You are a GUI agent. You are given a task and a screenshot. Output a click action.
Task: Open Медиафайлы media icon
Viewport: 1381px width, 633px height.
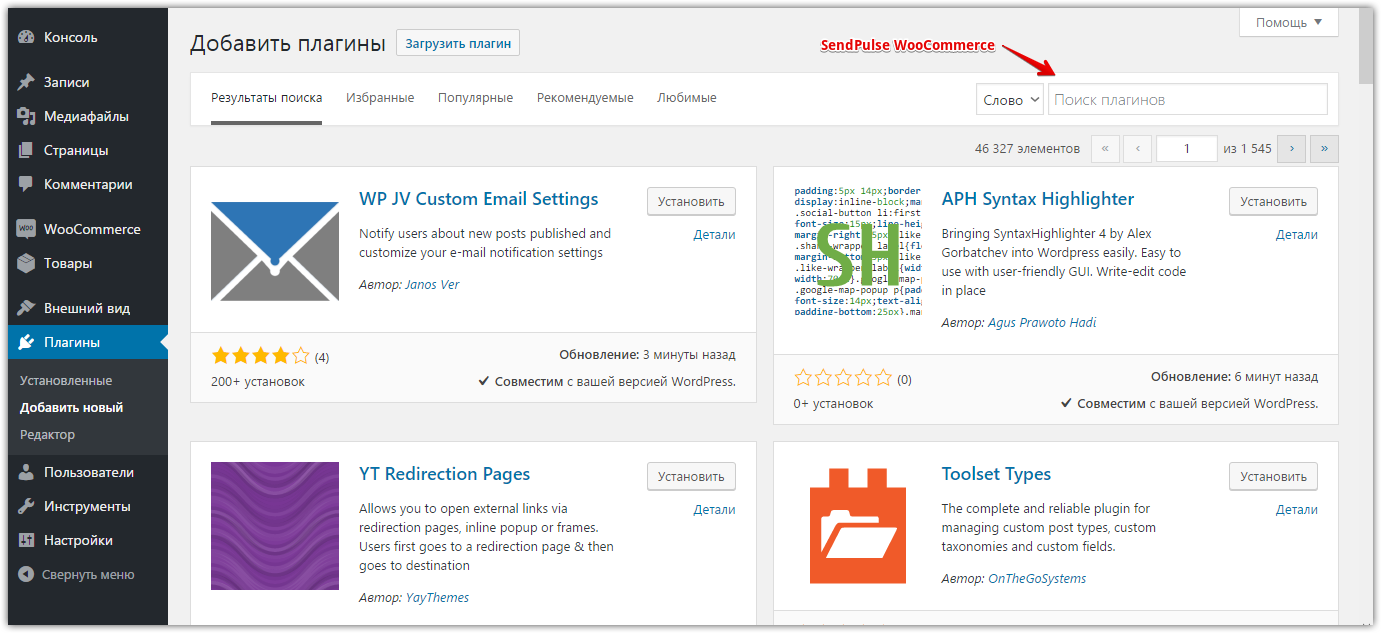27,116
